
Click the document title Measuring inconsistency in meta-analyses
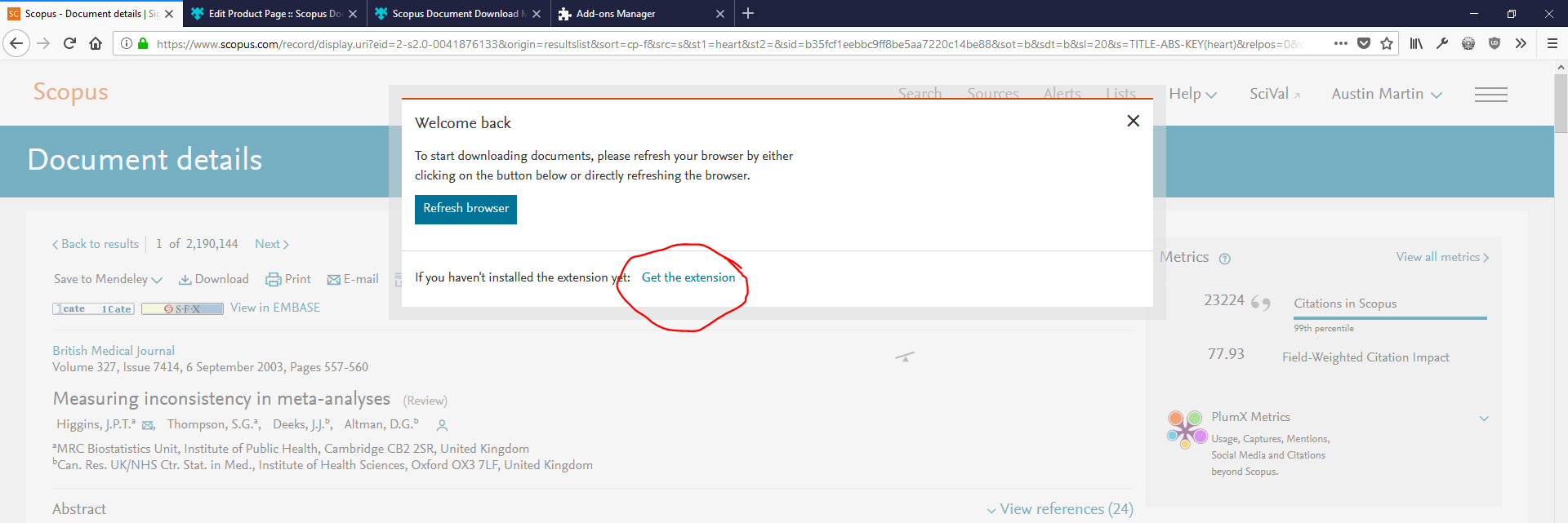coord(221,399)
